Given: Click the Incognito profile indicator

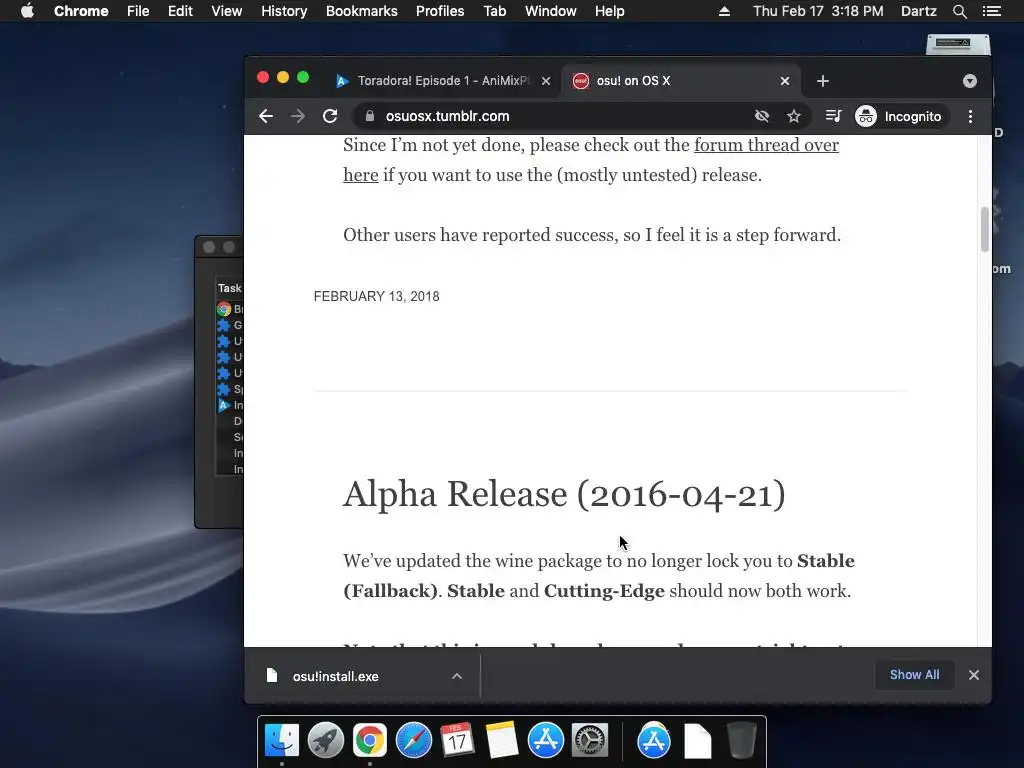Looking at the screenshot, I should pos(899,116).
